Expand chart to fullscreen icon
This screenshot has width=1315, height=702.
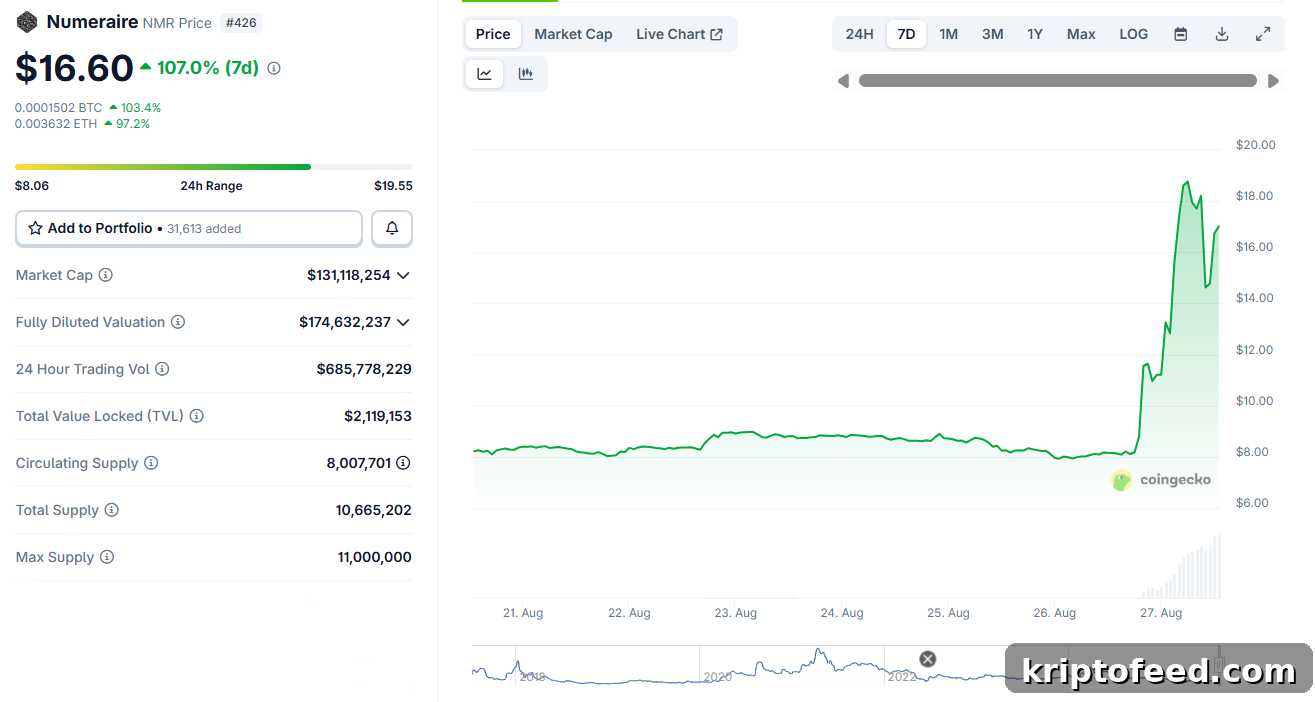click(x=1263, y=34)
